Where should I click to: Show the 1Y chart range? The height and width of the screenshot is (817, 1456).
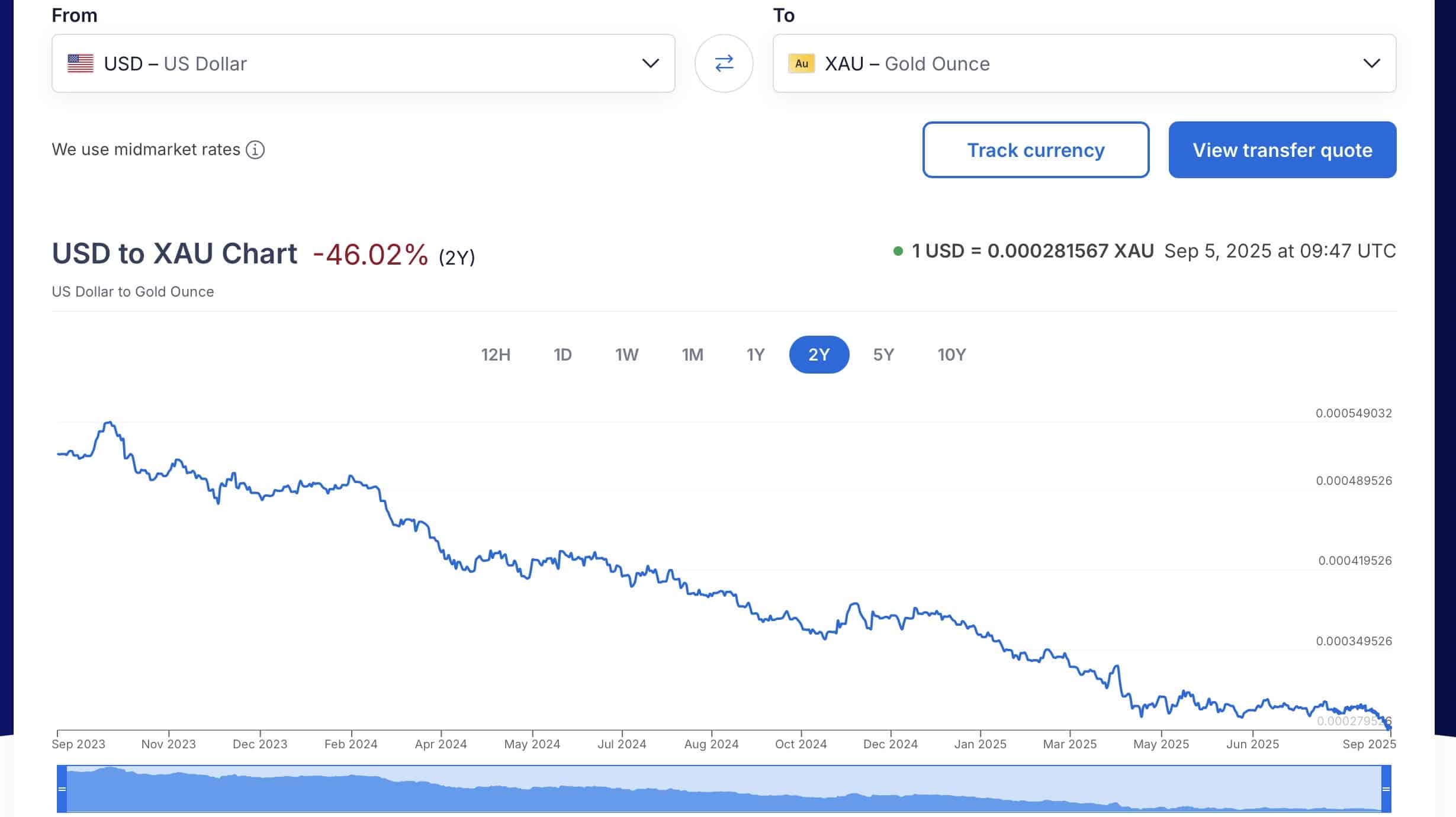756,355
